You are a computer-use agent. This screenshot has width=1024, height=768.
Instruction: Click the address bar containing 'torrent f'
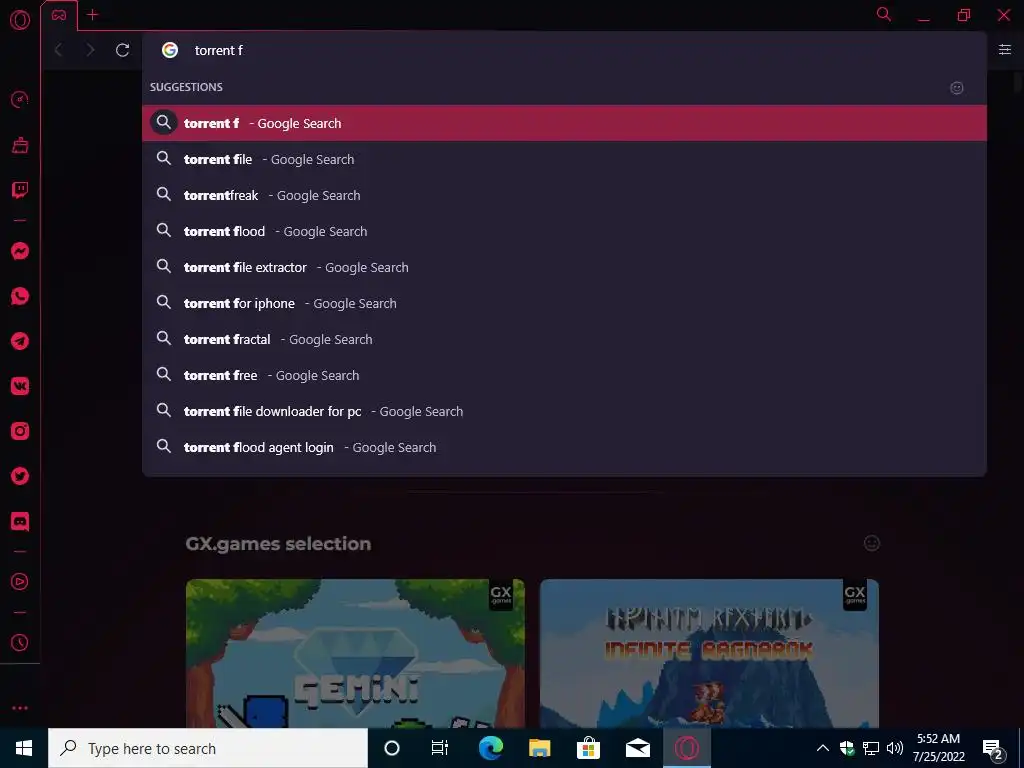(x=564, y=50)
